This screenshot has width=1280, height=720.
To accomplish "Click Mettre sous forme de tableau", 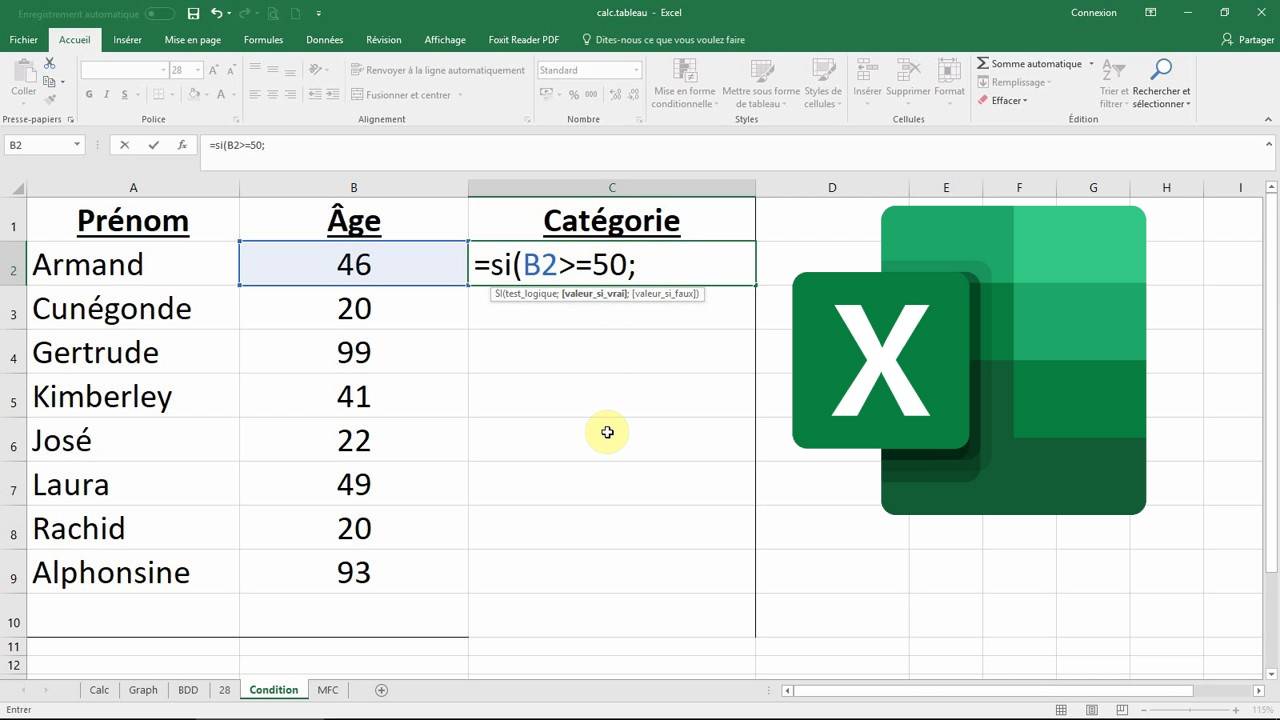I will click(761, 84).
